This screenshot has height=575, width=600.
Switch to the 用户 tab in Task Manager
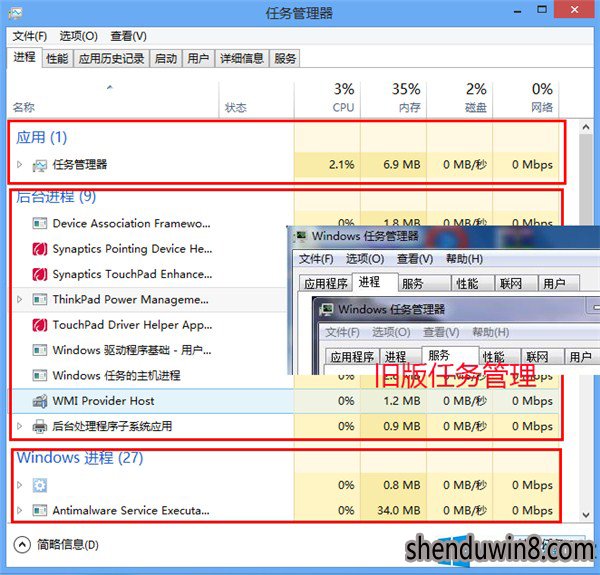(x=198, y=59)
